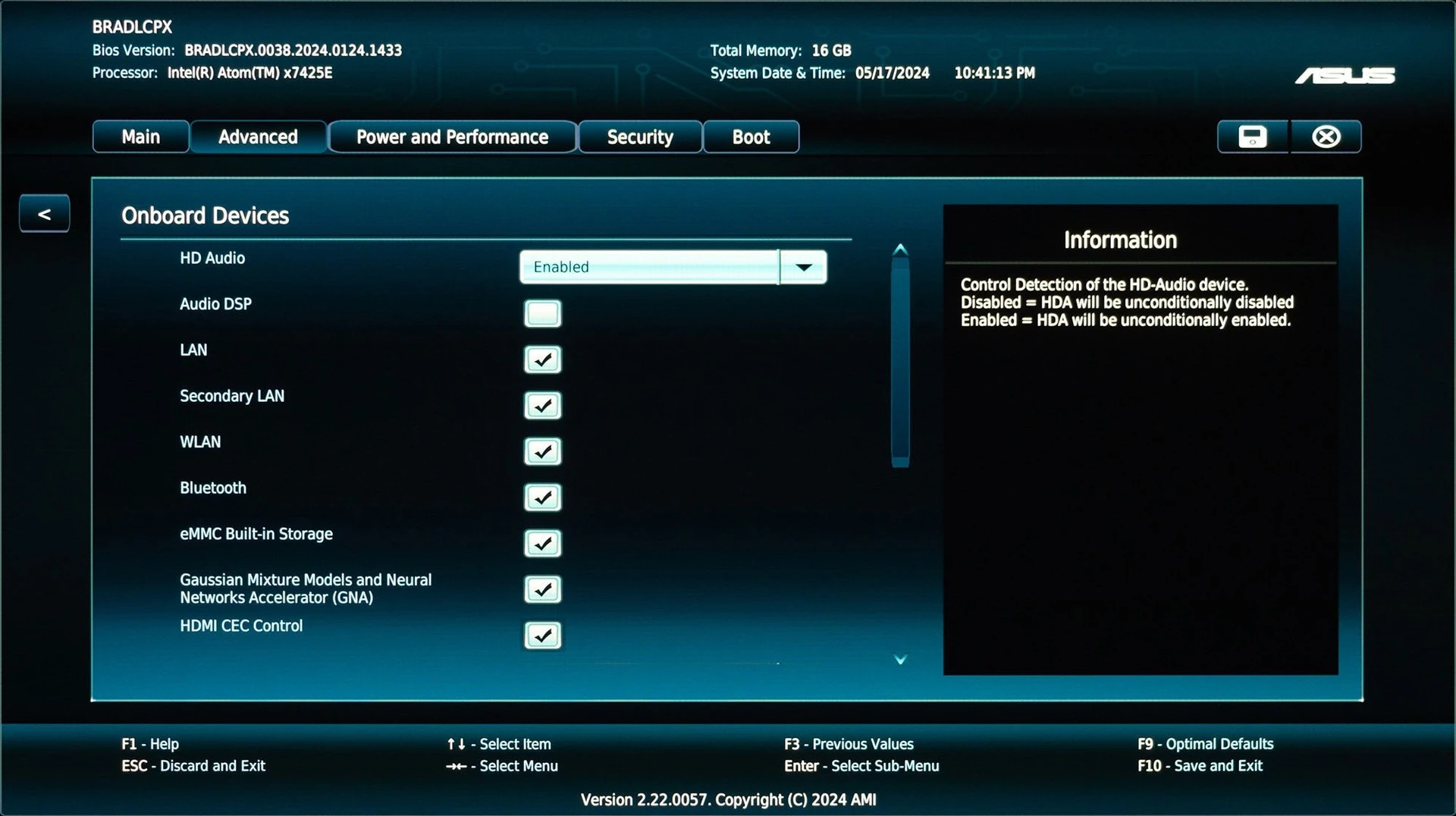Screen dimensions: 1456x816
Task: Open the HD Audio dropdown arrow
Action: pyautogui.click(x=804, y=267)
